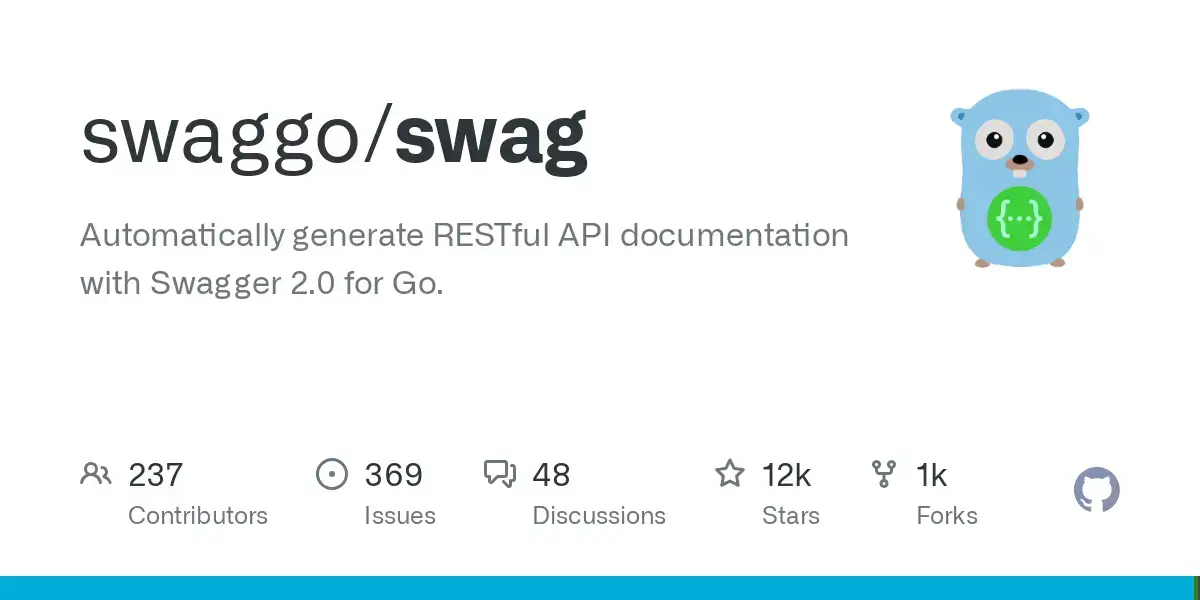Open the GitHub Octocat logo
The image size is (1200, 600).
[x=1096, y=491]
